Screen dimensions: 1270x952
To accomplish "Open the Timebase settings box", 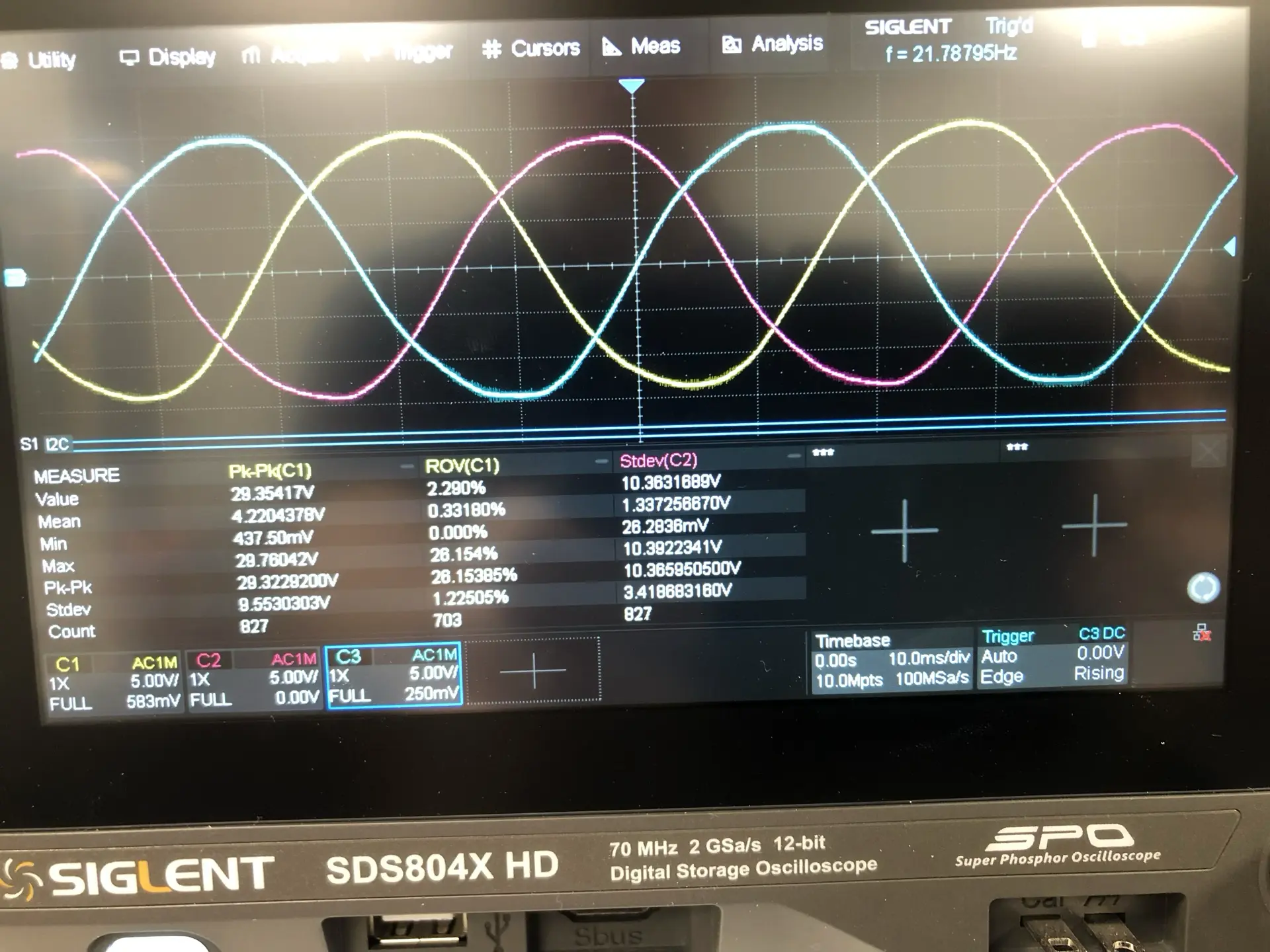I will coord(892,660).
